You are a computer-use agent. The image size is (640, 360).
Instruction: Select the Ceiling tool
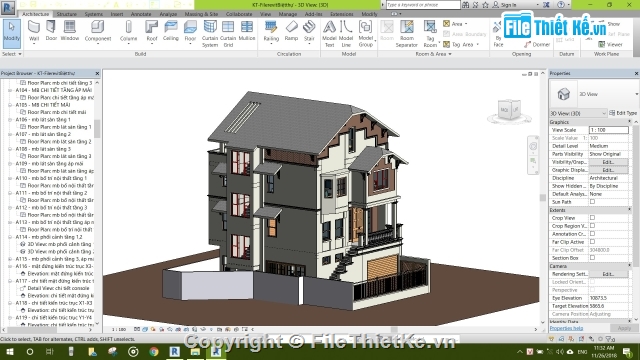[171, 32]
